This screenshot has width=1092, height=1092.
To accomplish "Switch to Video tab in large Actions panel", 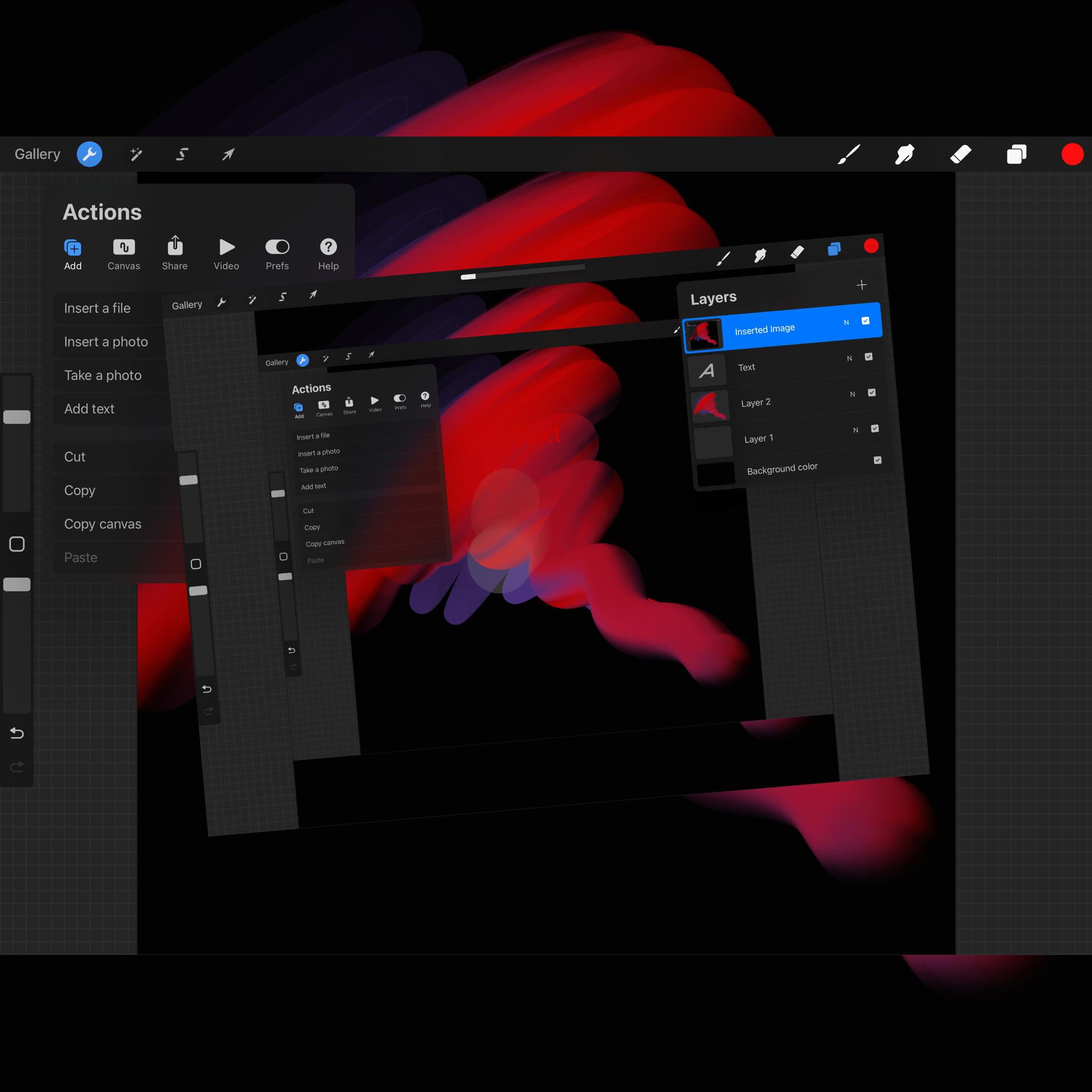I will (226, 254).
